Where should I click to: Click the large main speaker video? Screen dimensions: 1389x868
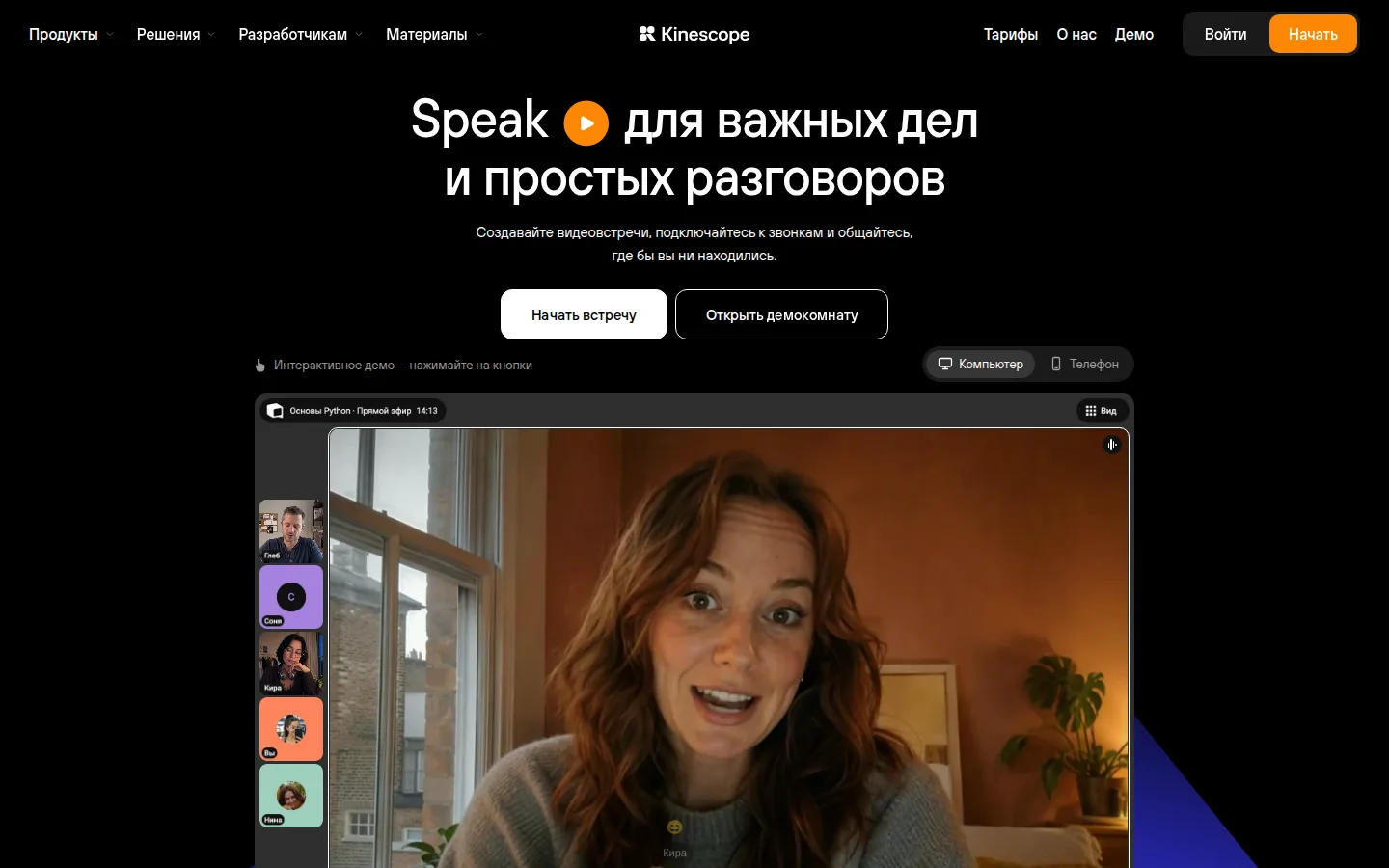point(729,648)
